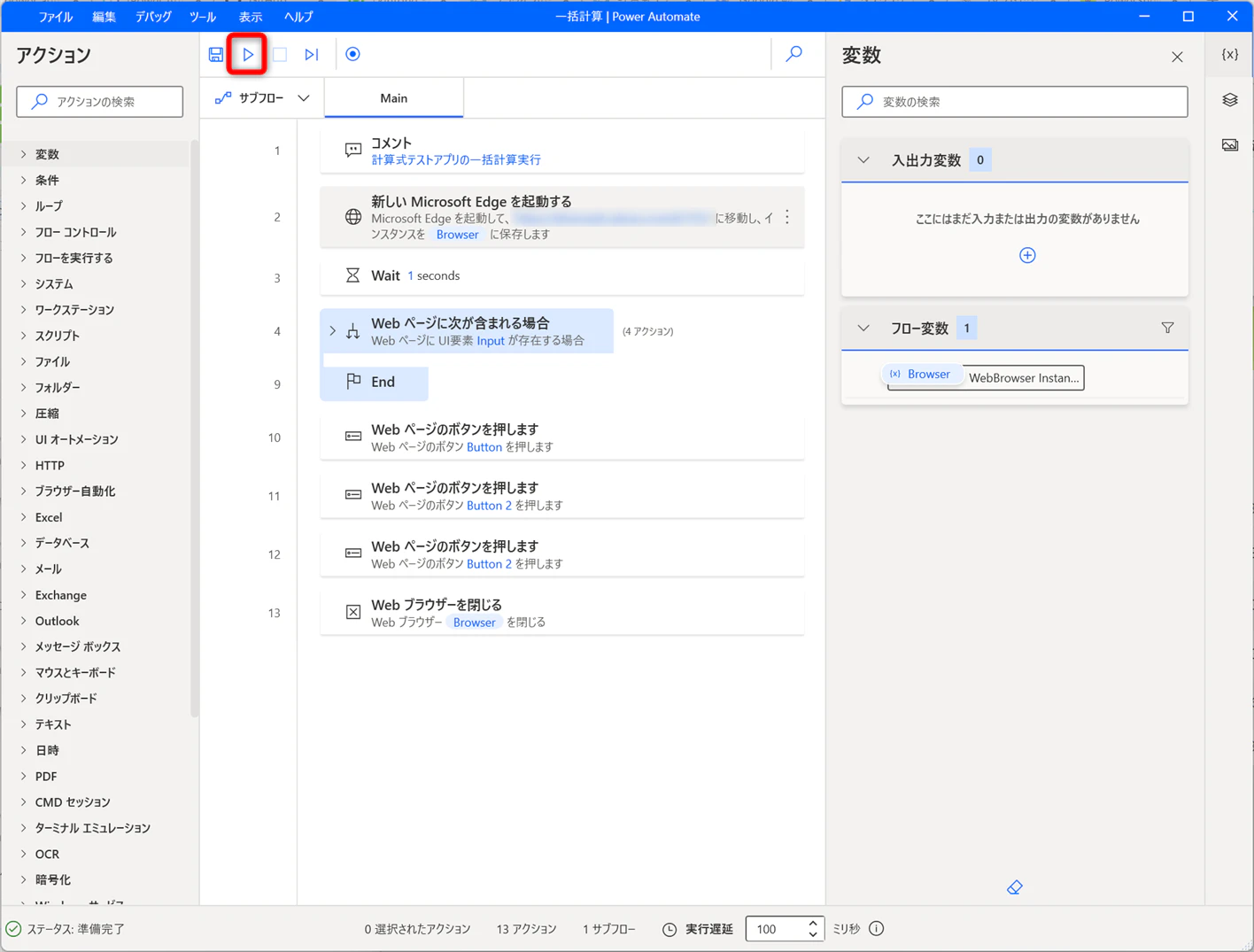This screenshot has height=952, width=1254.
Task: Expand the 変数 action group
Action: (24, 154)
